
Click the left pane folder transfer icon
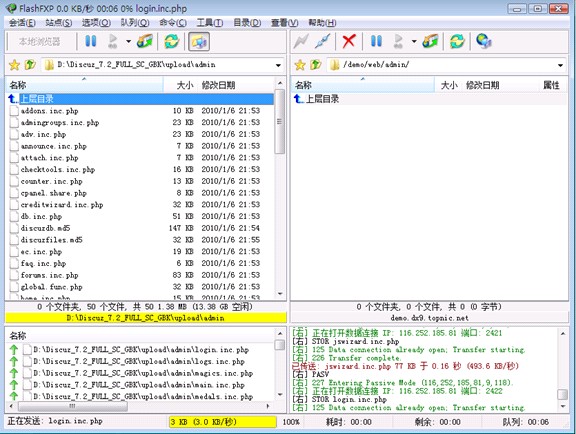[145, 41]
